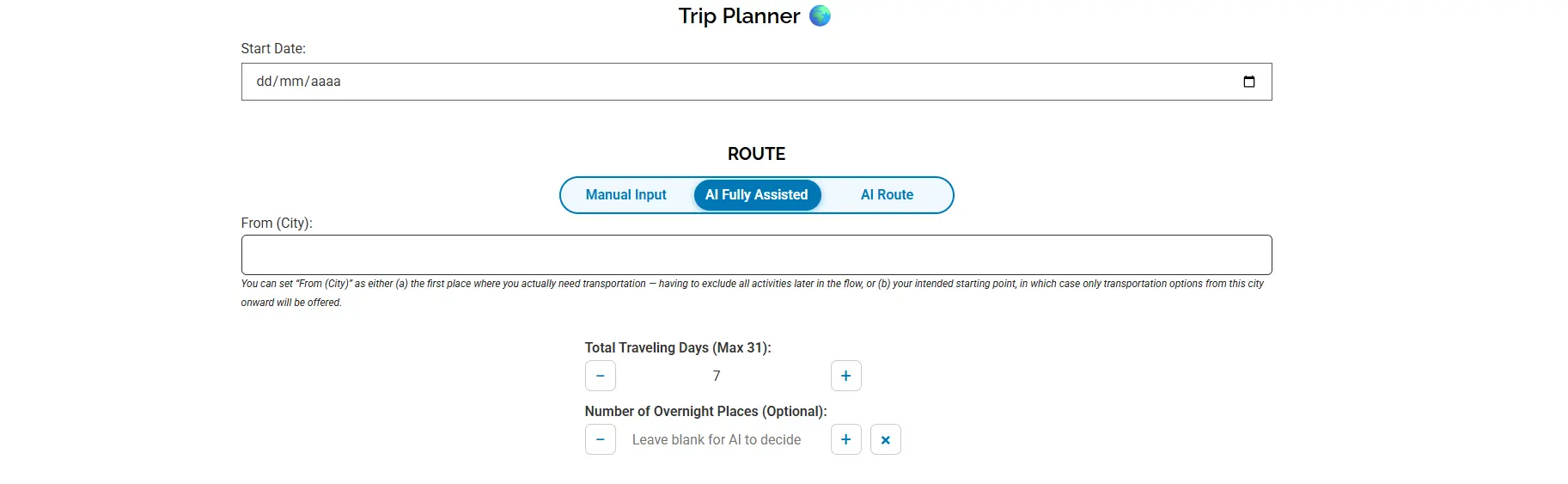Switch to the AI Route mode
This screenshot has height=484, width=1568.
pos(887,195)
